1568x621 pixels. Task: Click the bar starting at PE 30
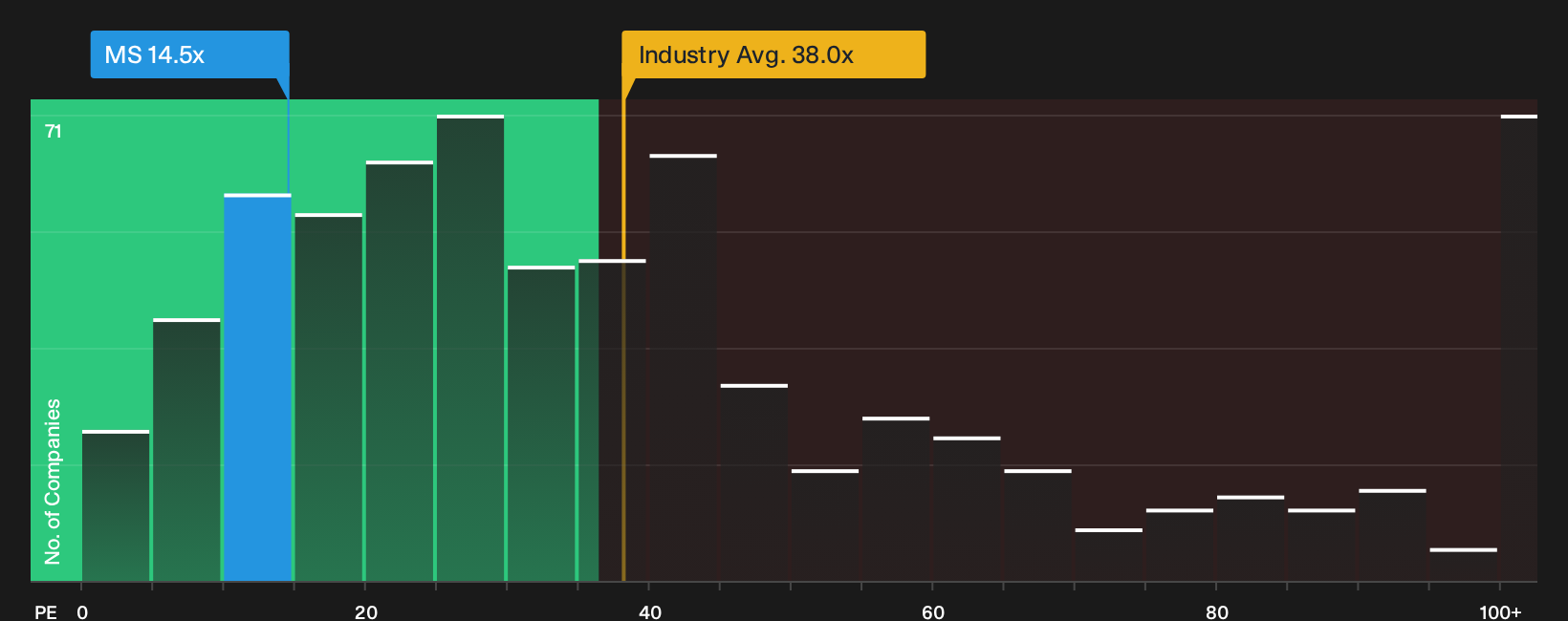[541, 423]
